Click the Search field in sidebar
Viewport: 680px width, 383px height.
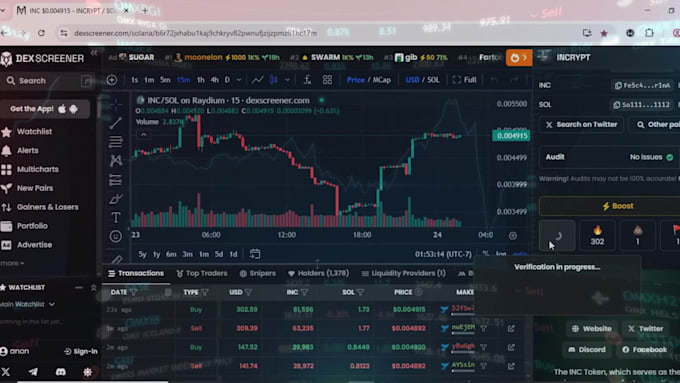click(48, 81)
